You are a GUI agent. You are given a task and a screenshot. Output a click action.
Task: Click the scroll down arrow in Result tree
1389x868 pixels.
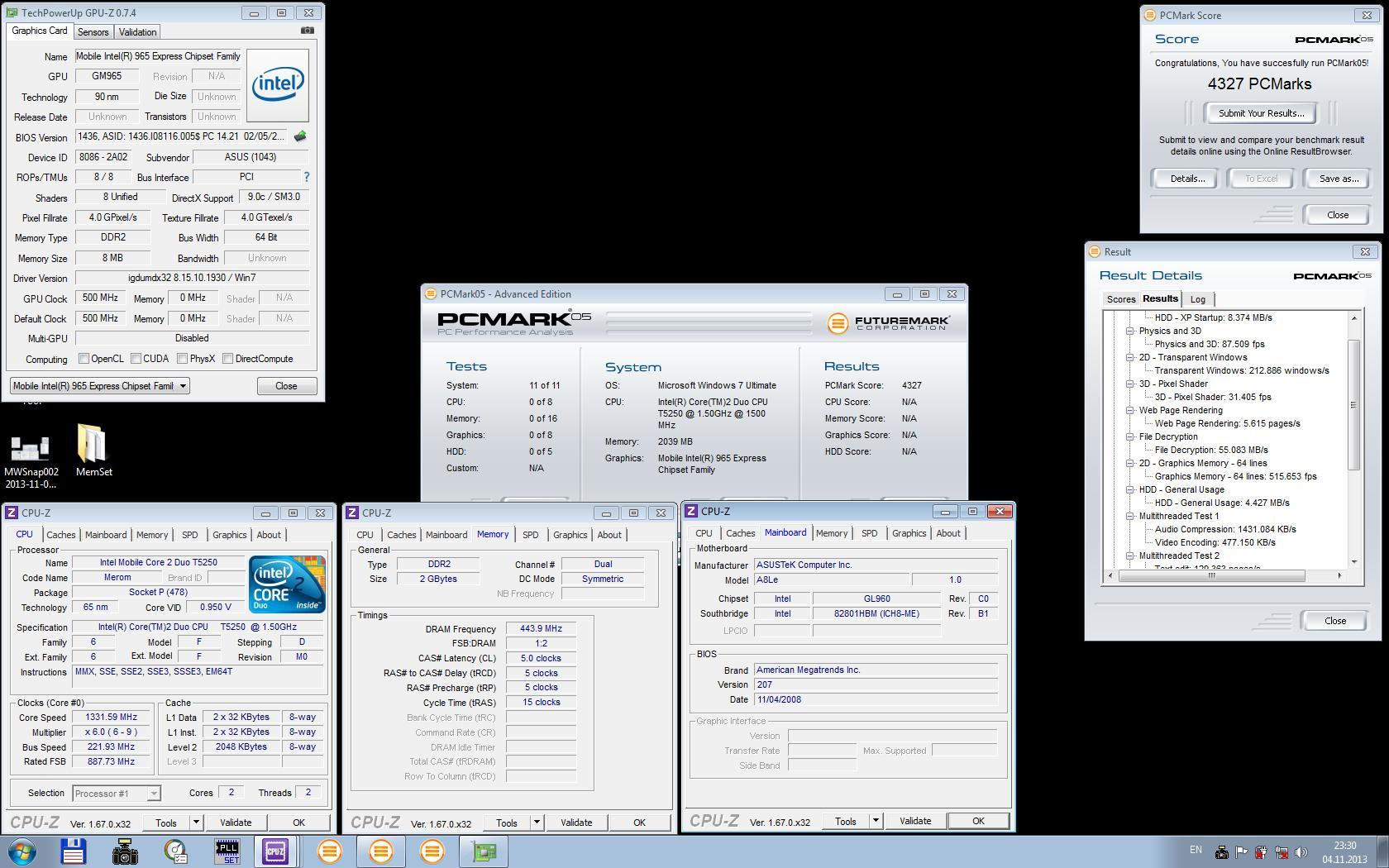(x=1353, y=562)
